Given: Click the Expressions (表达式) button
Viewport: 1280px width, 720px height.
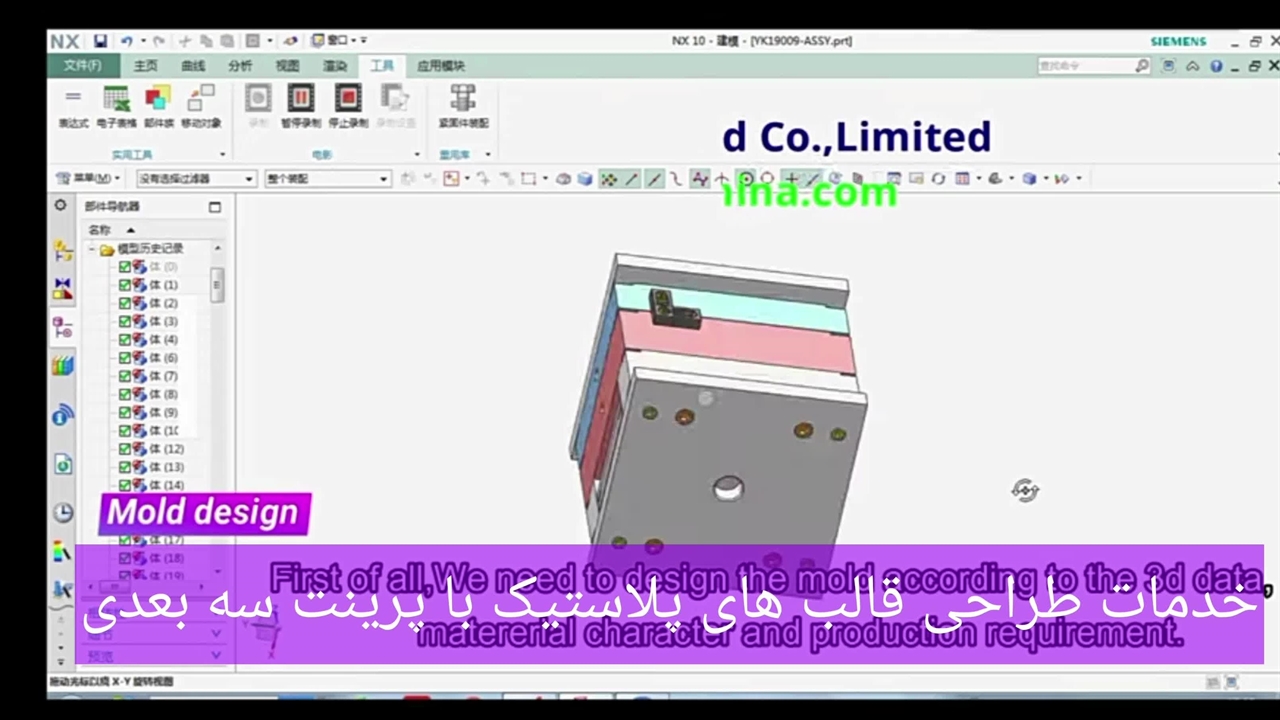Looking at the screenshot, I should click(x=73, y=106).
